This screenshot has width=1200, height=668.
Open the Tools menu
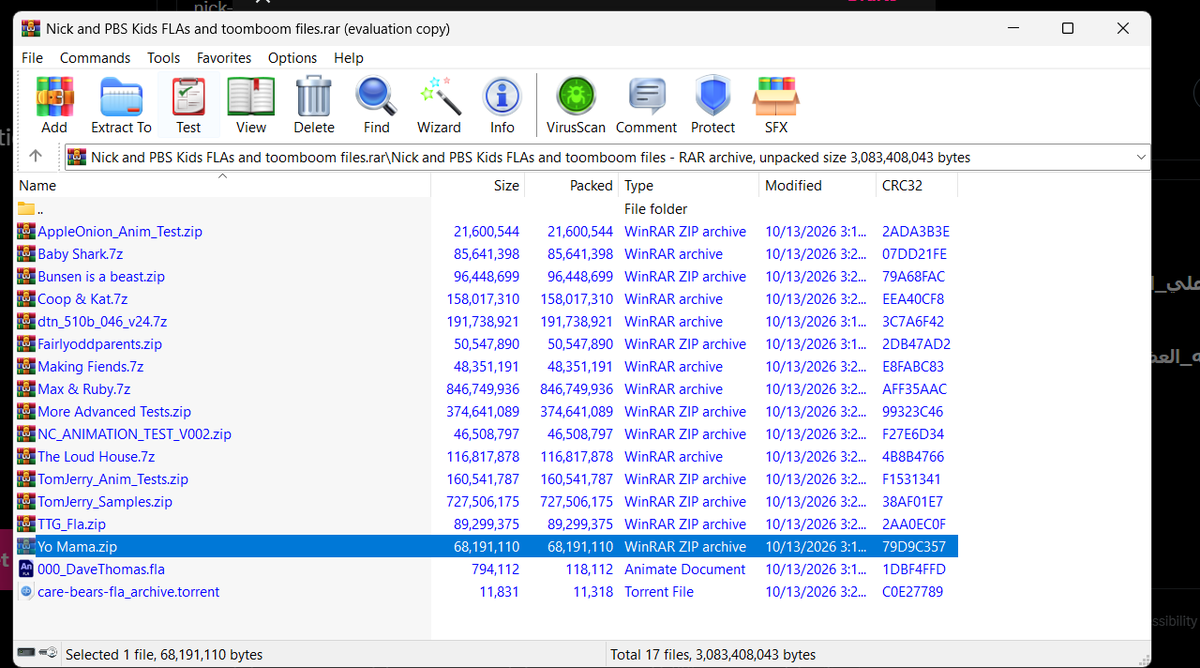[x=163, y=58]
